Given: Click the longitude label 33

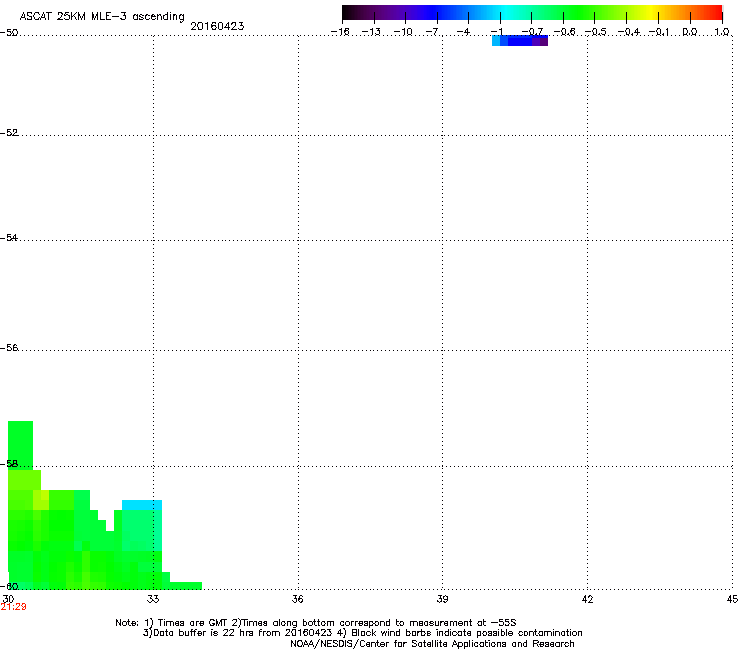Looking at the screenshot, I should tap(153, 599).
